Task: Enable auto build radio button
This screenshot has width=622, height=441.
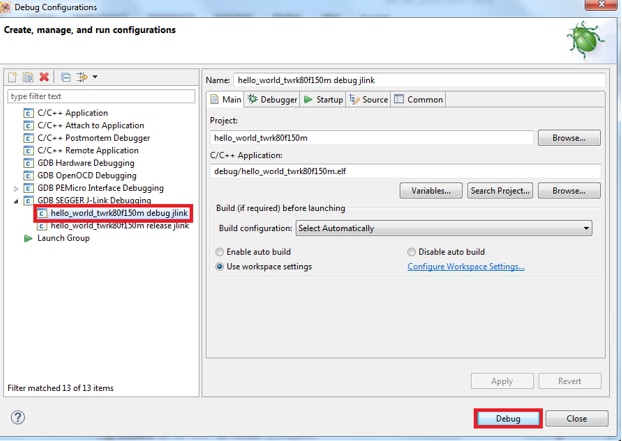Action: point(221,252)
